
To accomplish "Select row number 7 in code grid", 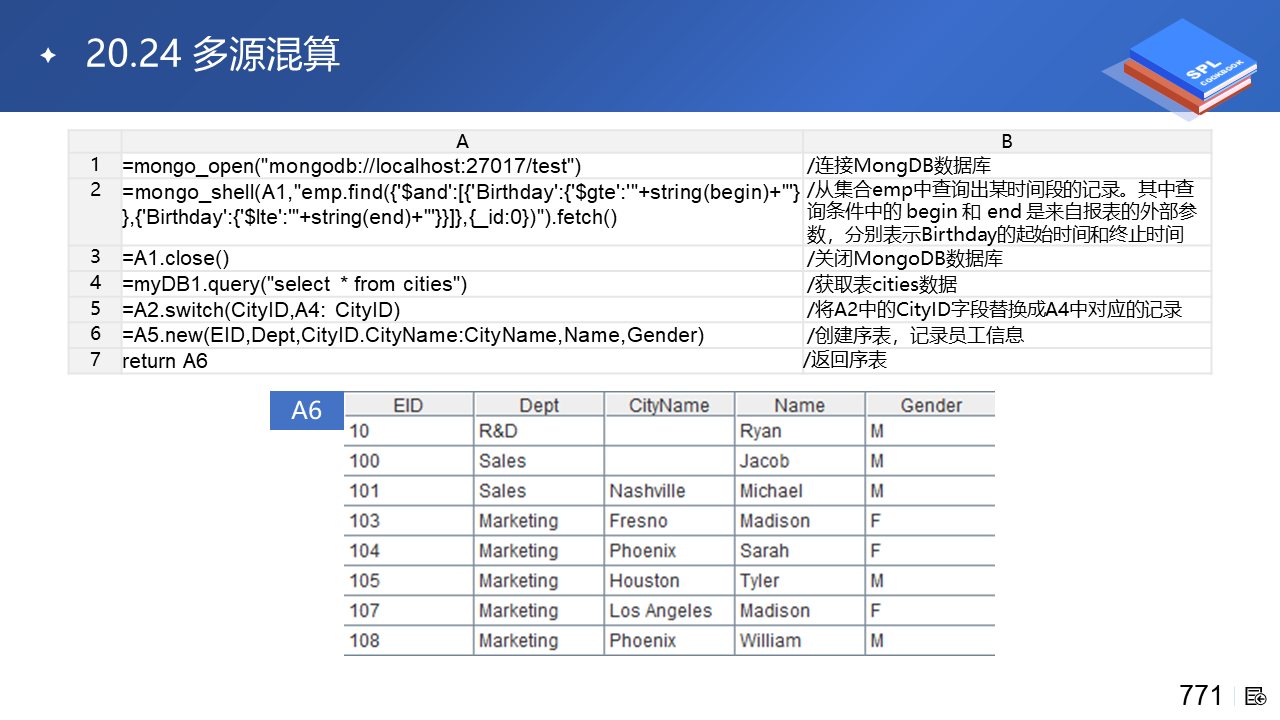I will click(x=95, y=360).
